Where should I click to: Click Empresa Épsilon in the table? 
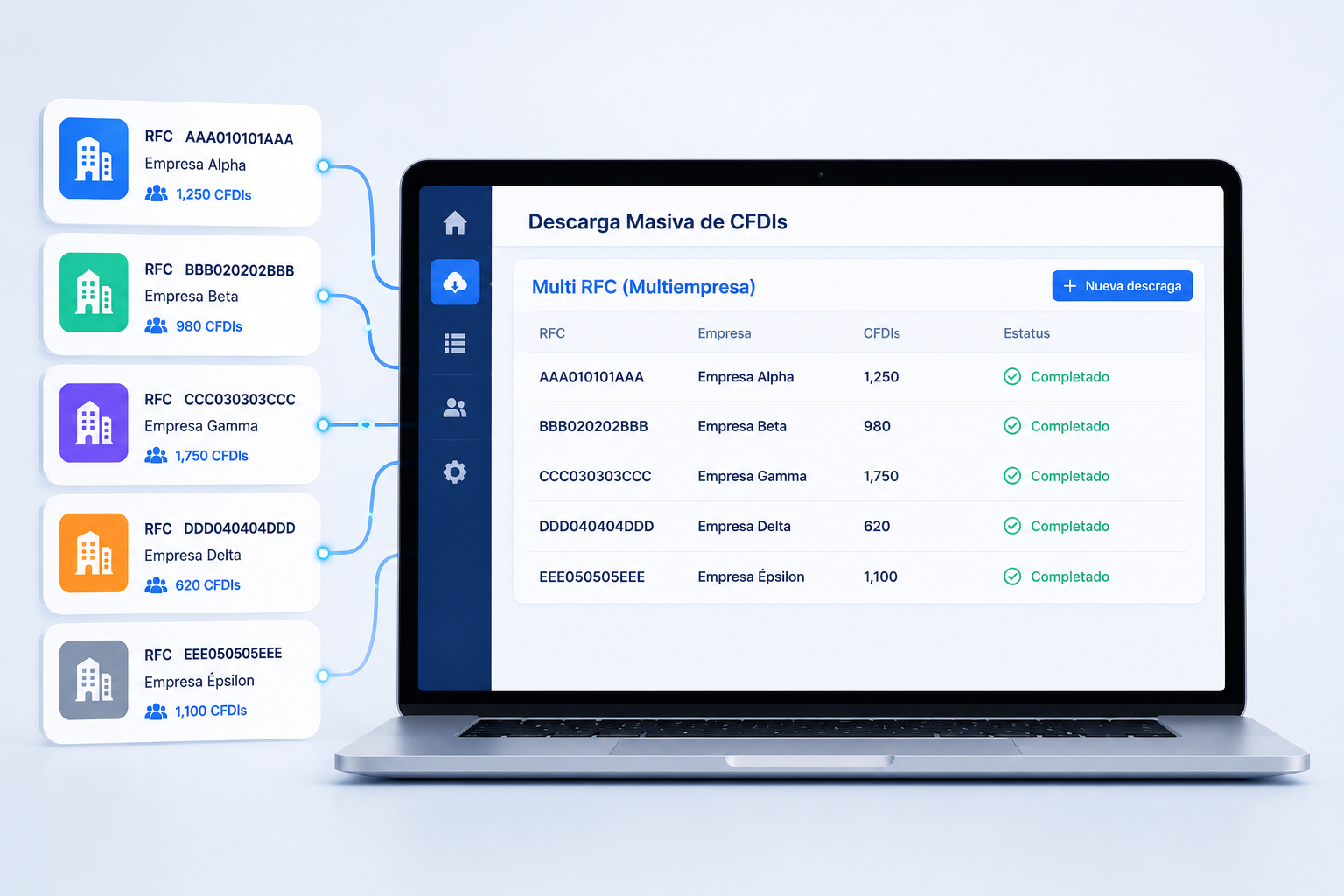tap(751, 576)
